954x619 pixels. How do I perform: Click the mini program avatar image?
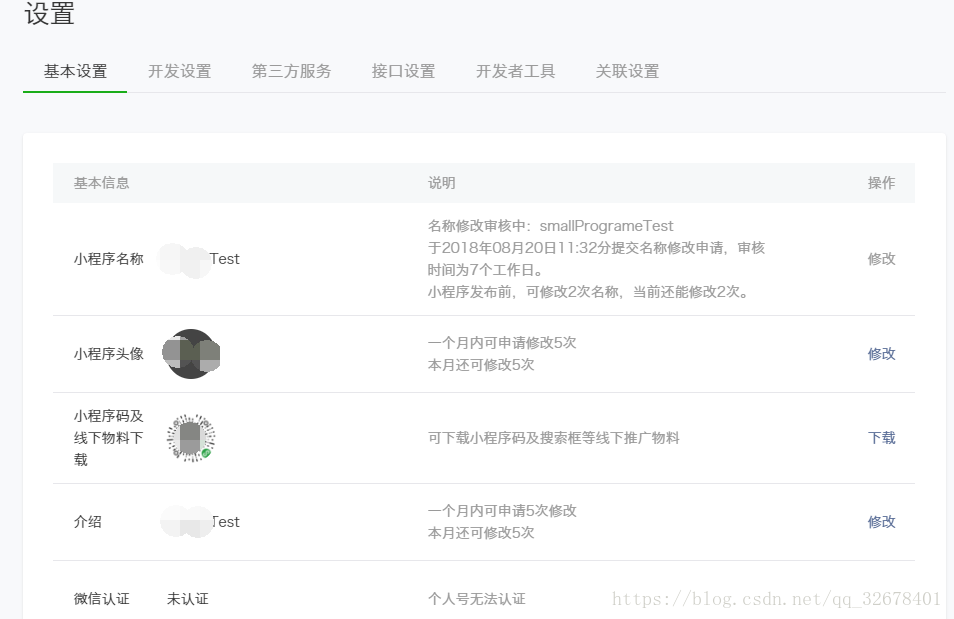click(x=191, y=354)
